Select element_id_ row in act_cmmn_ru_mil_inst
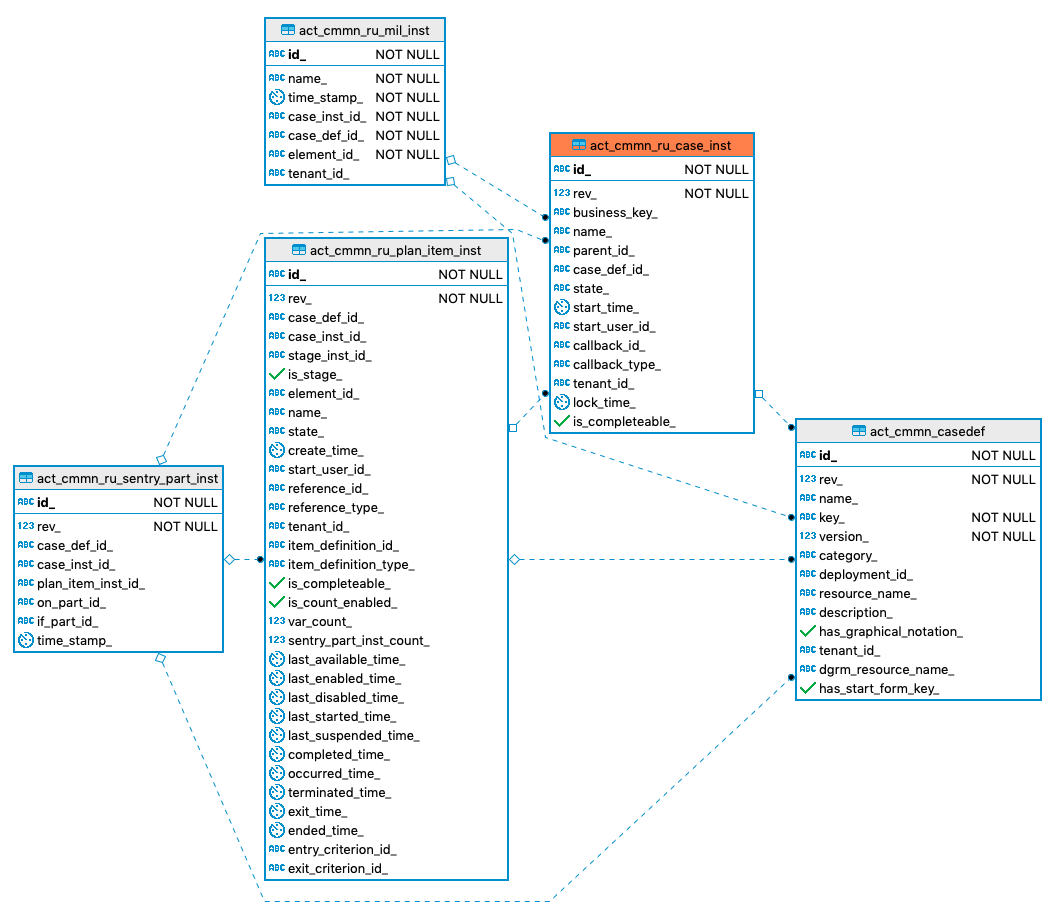1064x915 pixels. tap(323, 154)
